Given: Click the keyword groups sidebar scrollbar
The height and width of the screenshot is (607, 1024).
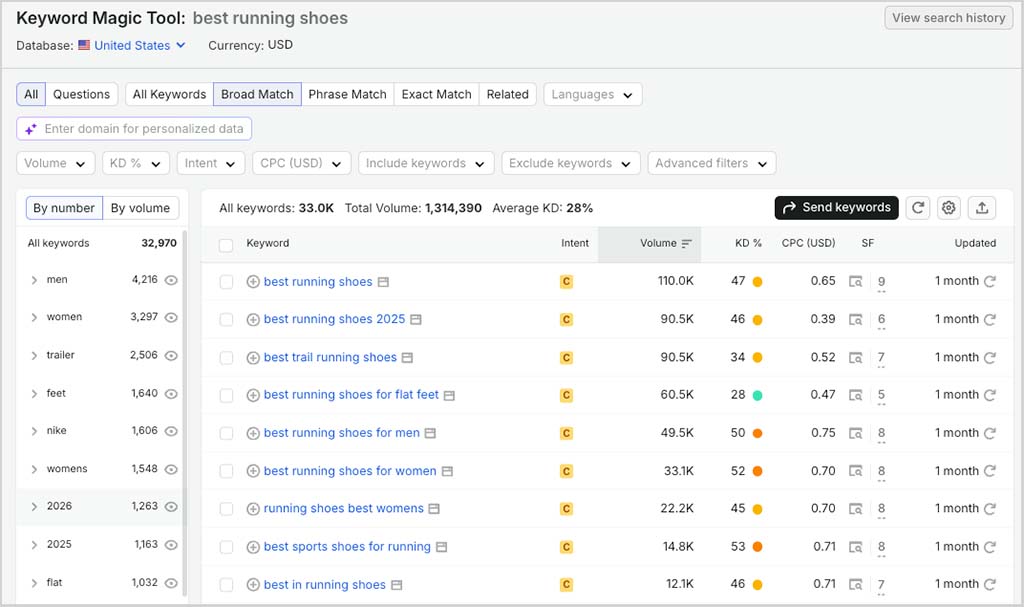Looking at the screenshot, I should [184, 412].
